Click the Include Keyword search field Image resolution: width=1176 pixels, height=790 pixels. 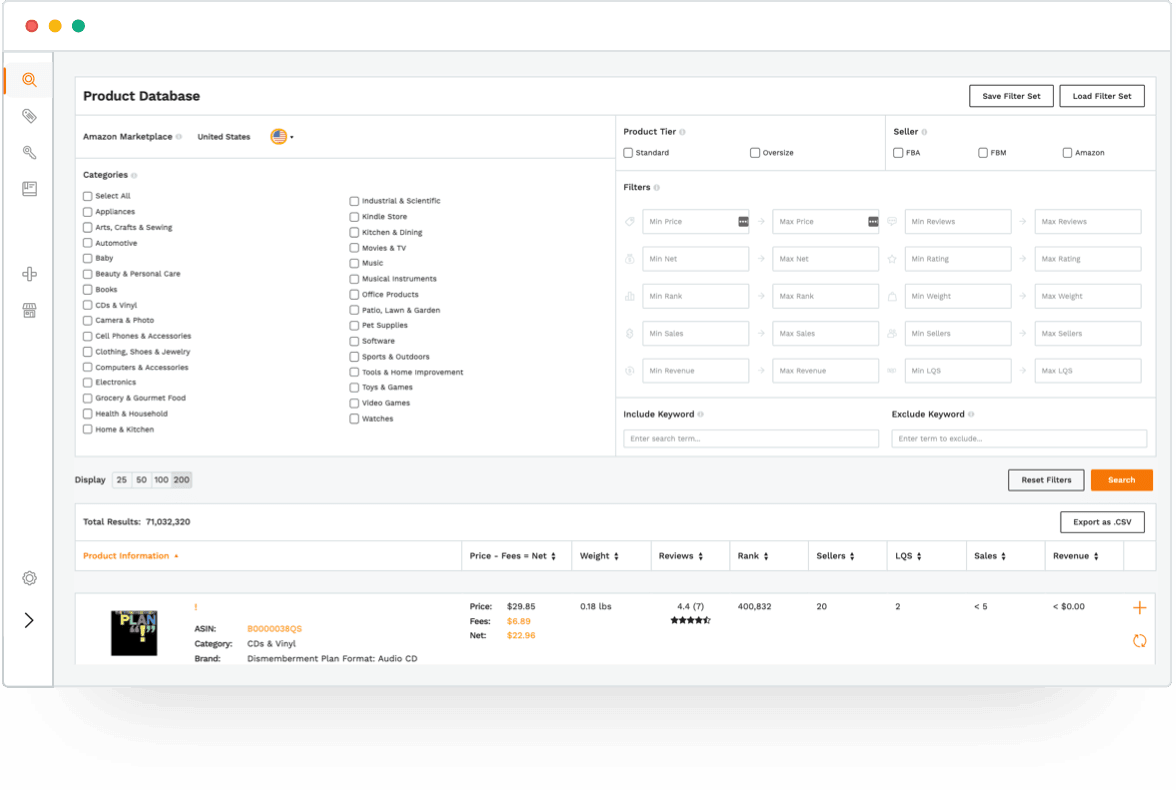pos(750,439)
